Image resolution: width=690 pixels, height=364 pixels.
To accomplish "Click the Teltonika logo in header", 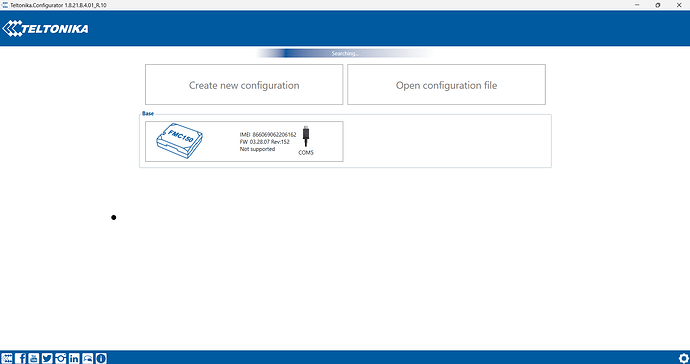I will pos(45,29).
